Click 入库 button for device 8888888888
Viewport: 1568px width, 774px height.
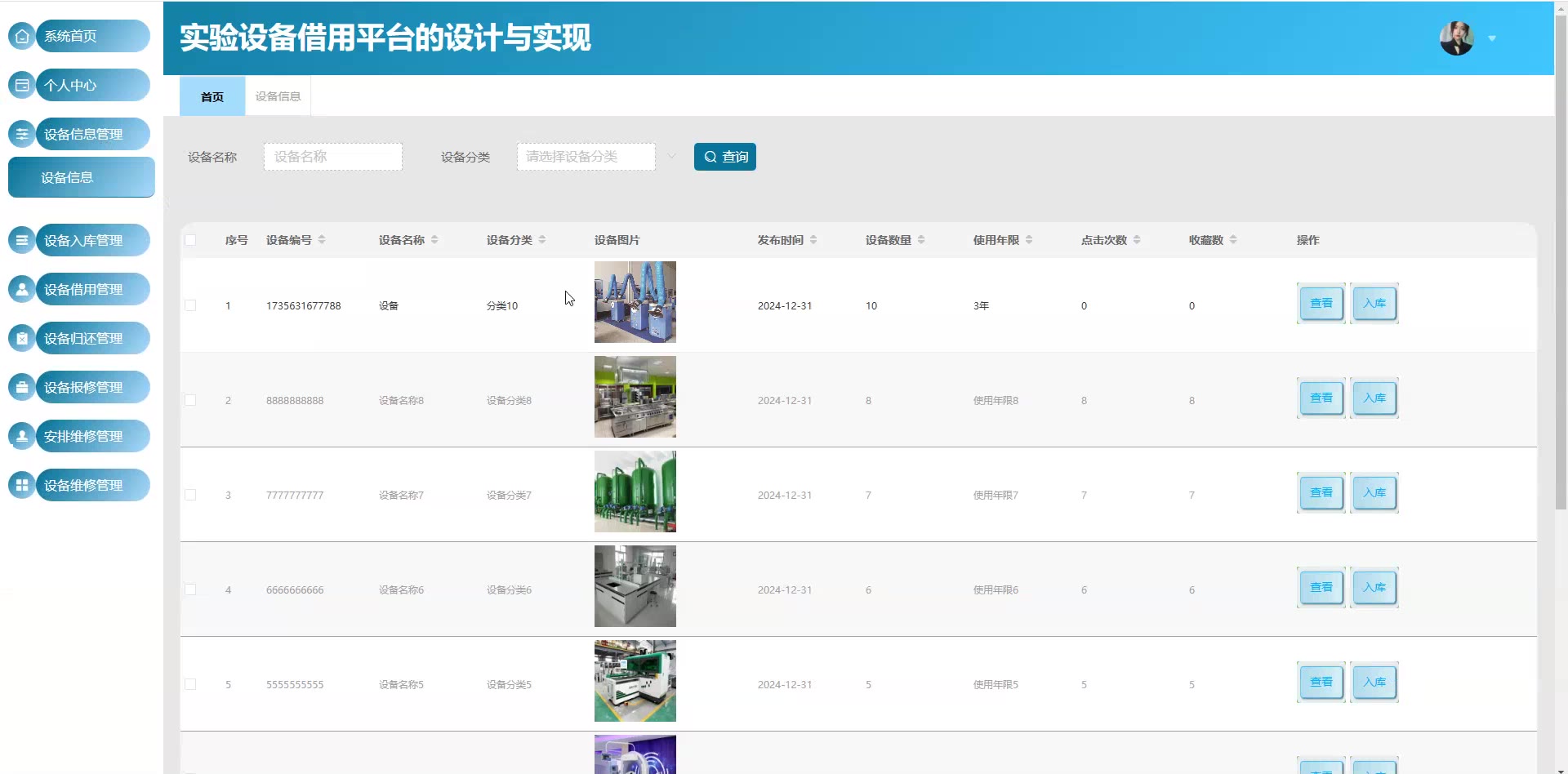[x=1374, y=398]
